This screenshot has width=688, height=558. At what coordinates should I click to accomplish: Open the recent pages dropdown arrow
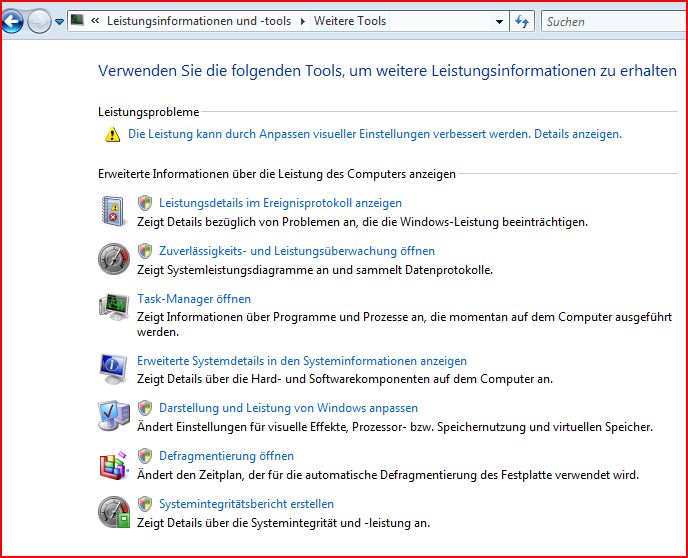pyautogui.click(x=59, y=21)
